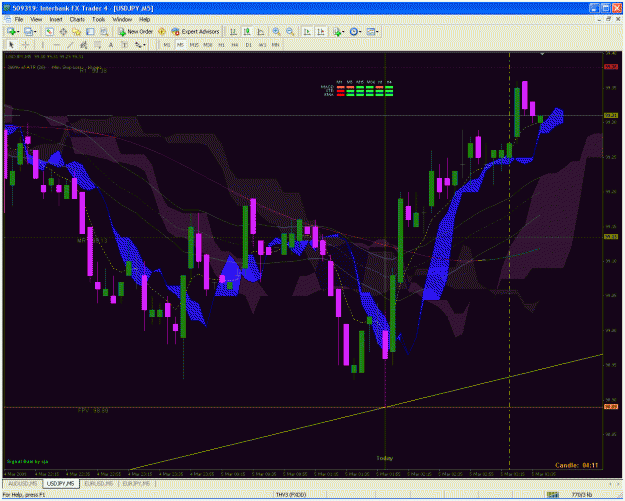Screen dimensions: 625x501
Task: Switch chart to M1 timeframe
Action: 167,45
